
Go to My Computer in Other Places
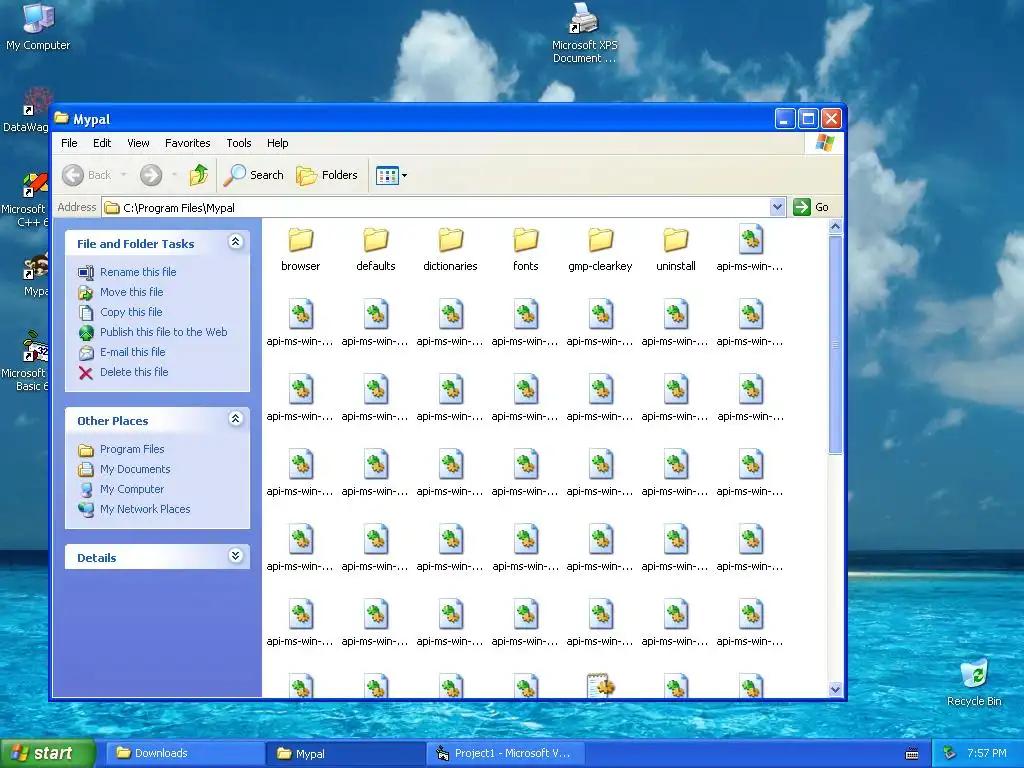tap(132, 489)
